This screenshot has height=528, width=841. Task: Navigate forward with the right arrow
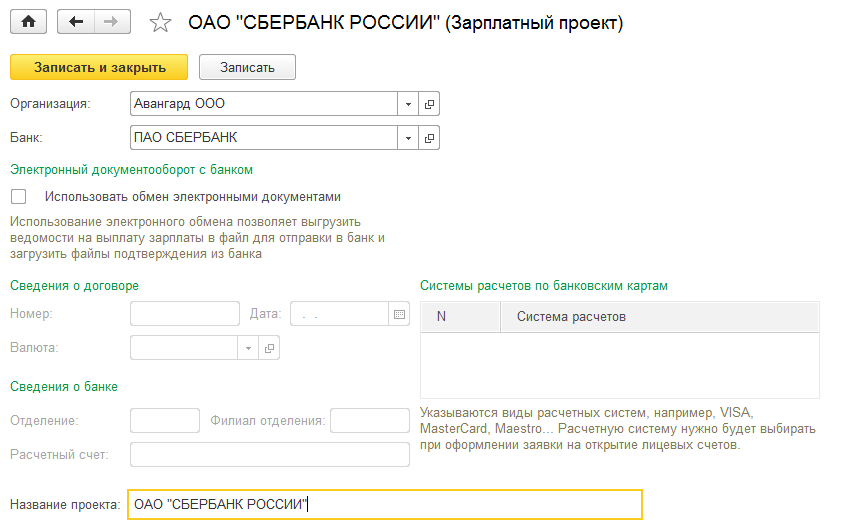click(x=112, y=22)
